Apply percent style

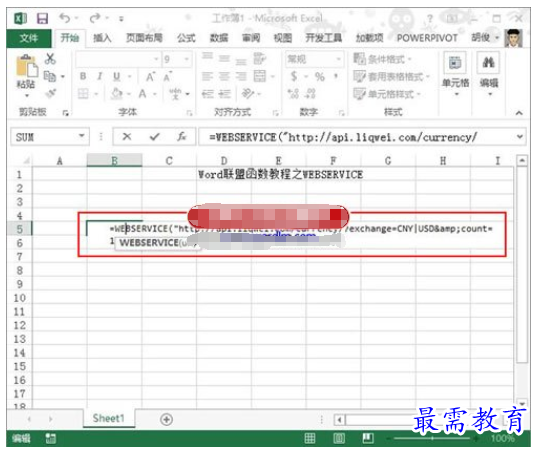[320, 76]
